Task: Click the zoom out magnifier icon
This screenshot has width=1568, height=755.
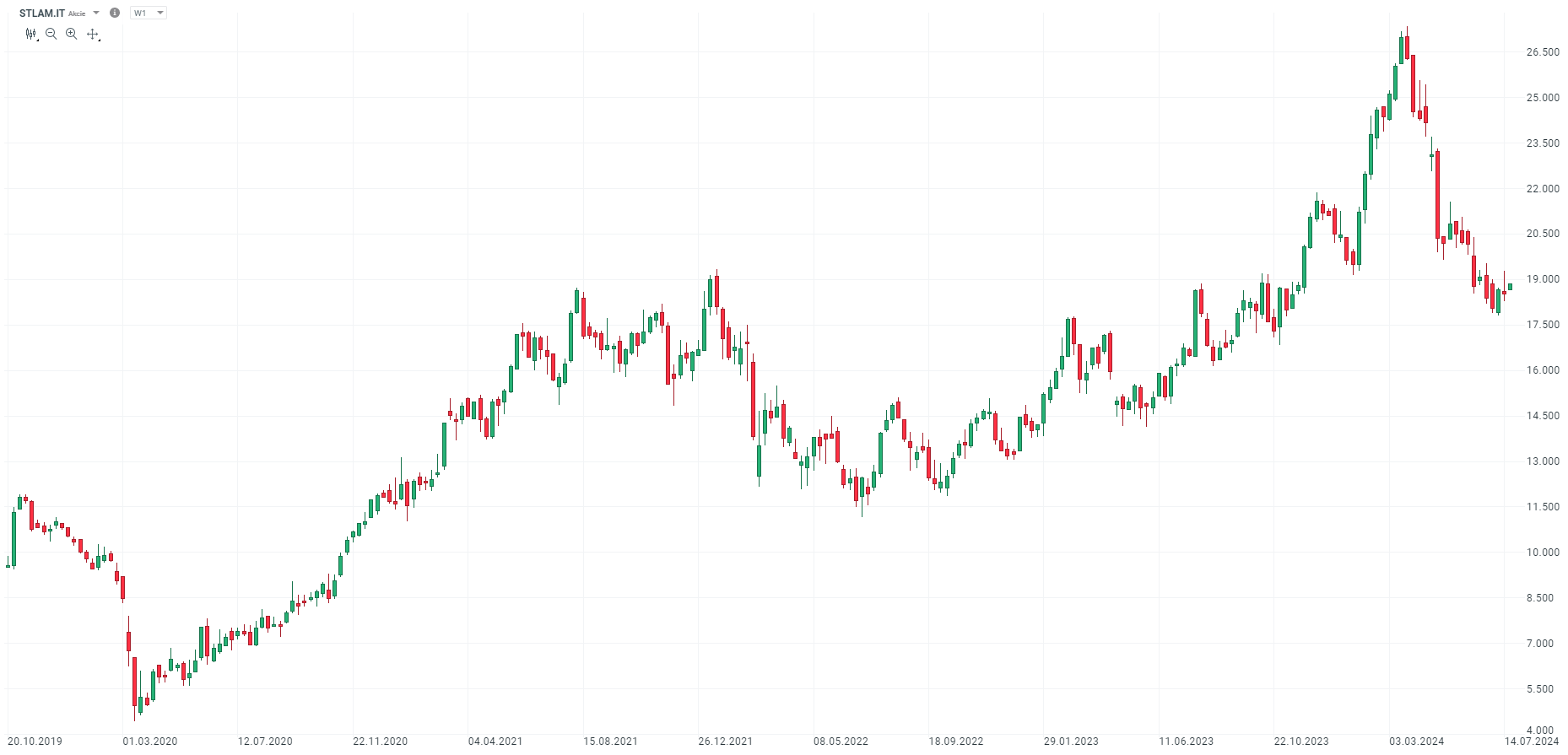Action: tap(51, 34)
